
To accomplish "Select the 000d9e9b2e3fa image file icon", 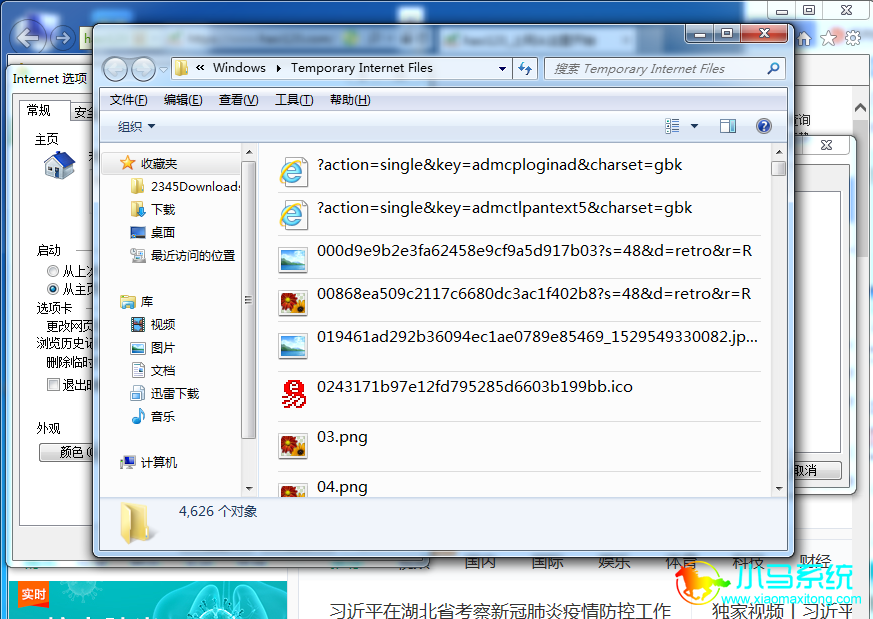I will pyautogui.click(x=293, y=260).
